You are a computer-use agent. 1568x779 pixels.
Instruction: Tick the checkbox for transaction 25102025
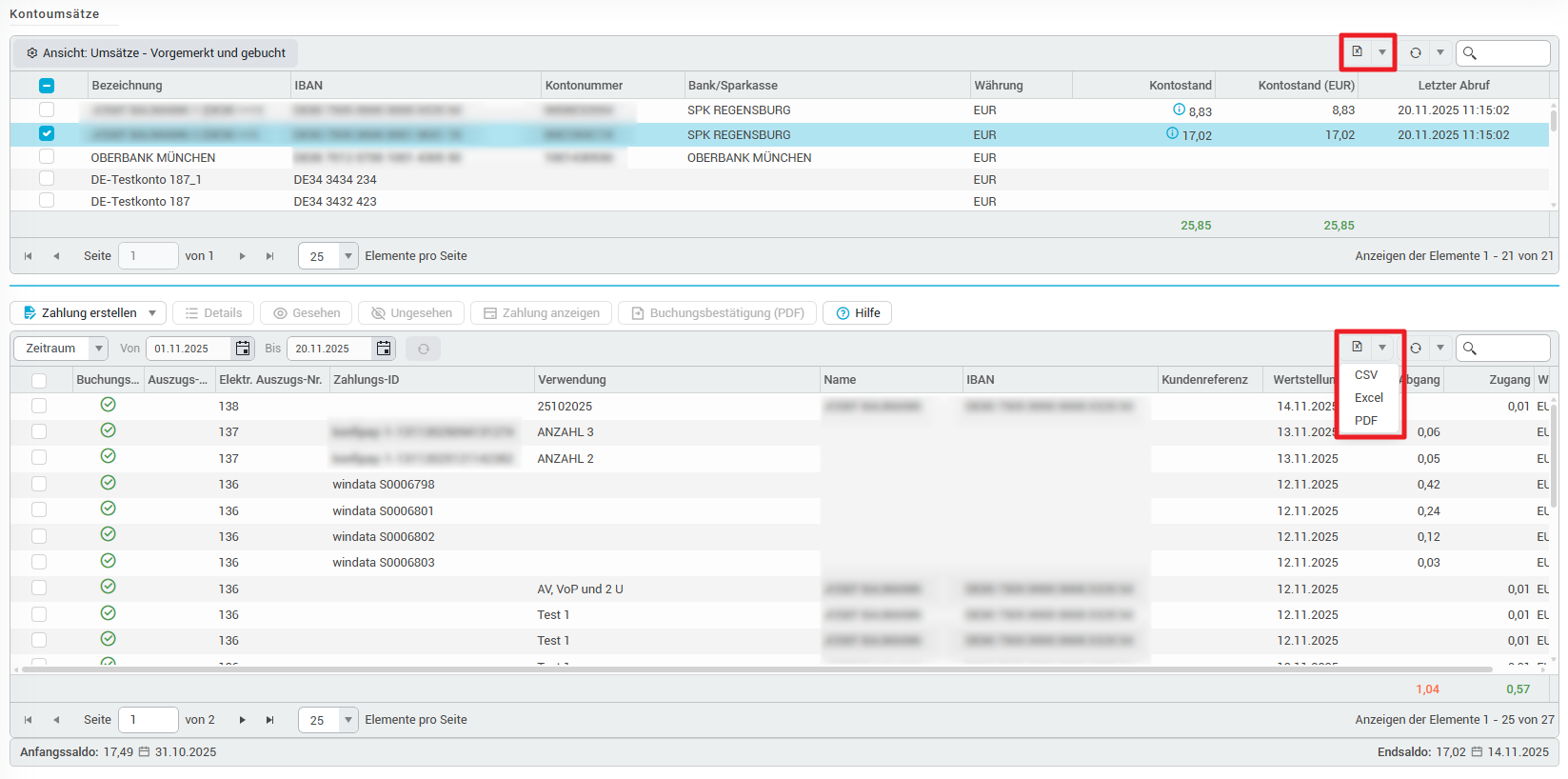coord(39,406)
